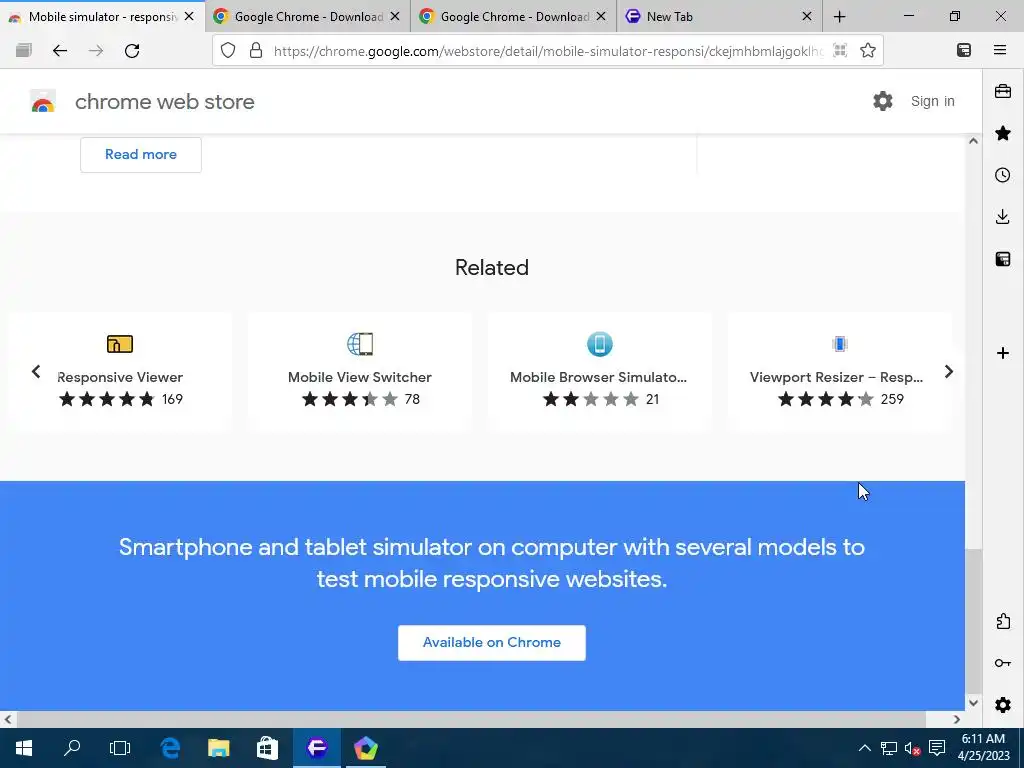Click the Read more button
The width and height of the screenshot is (1024, 768).
(x=141, y=155)
